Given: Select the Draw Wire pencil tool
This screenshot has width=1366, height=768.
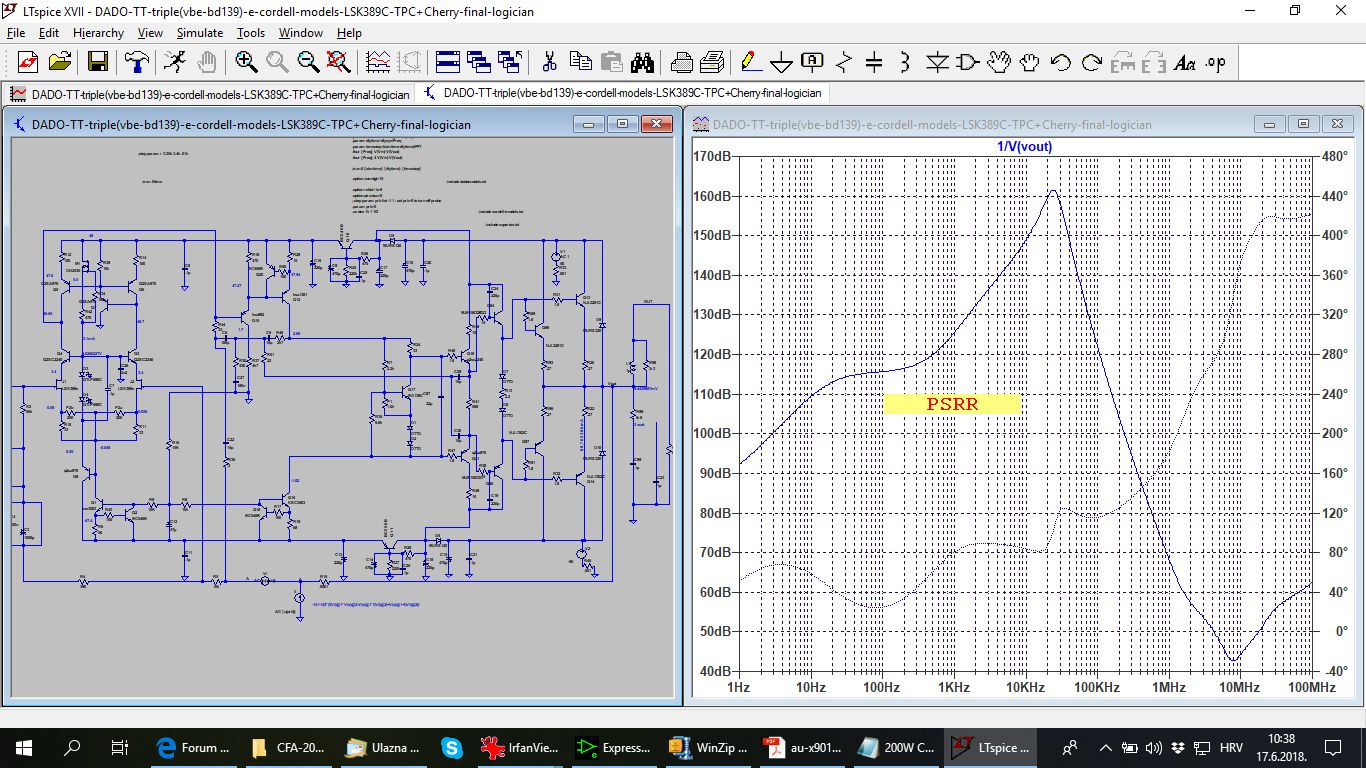Looking at the screenshot, I should point(750,62).
